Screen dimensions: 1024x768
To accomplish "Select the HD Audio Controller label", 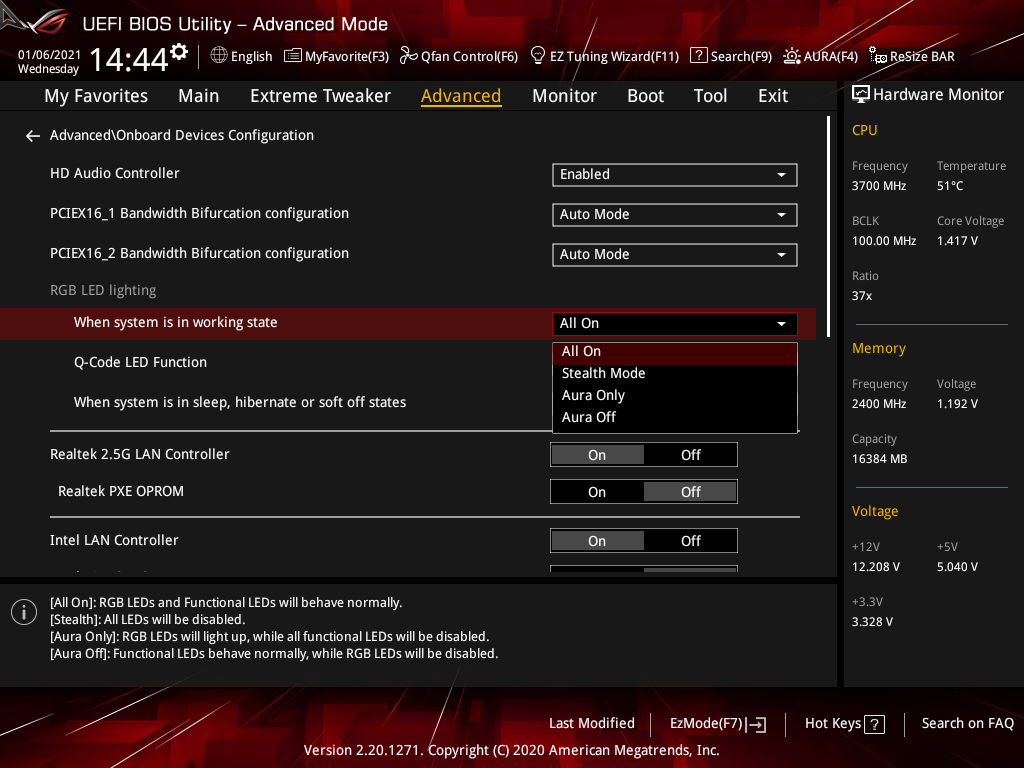I will 114,174.
